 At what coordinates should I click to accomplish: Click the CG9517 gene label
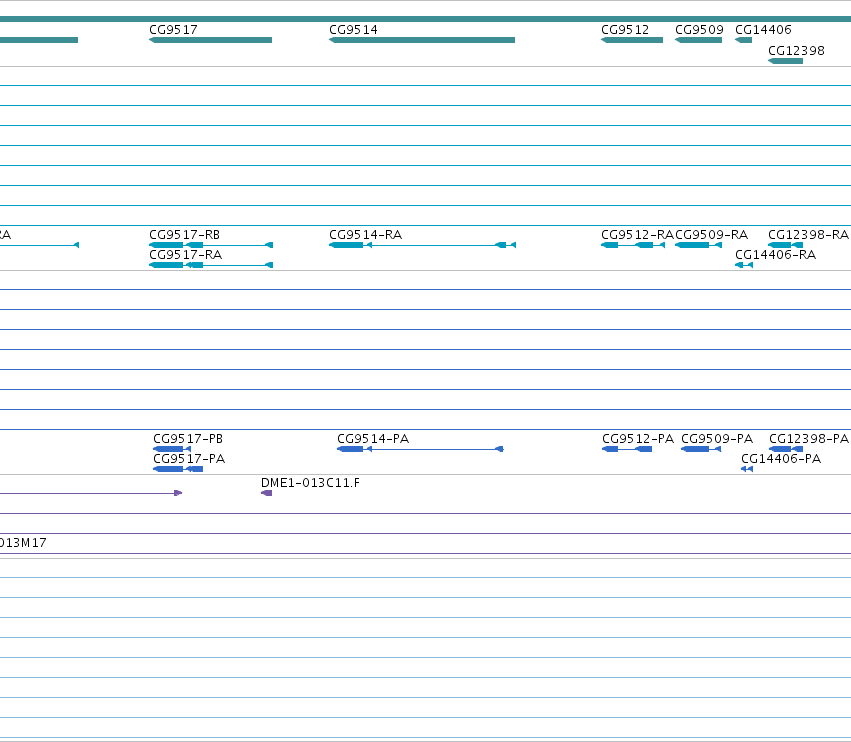pos(173,30)
